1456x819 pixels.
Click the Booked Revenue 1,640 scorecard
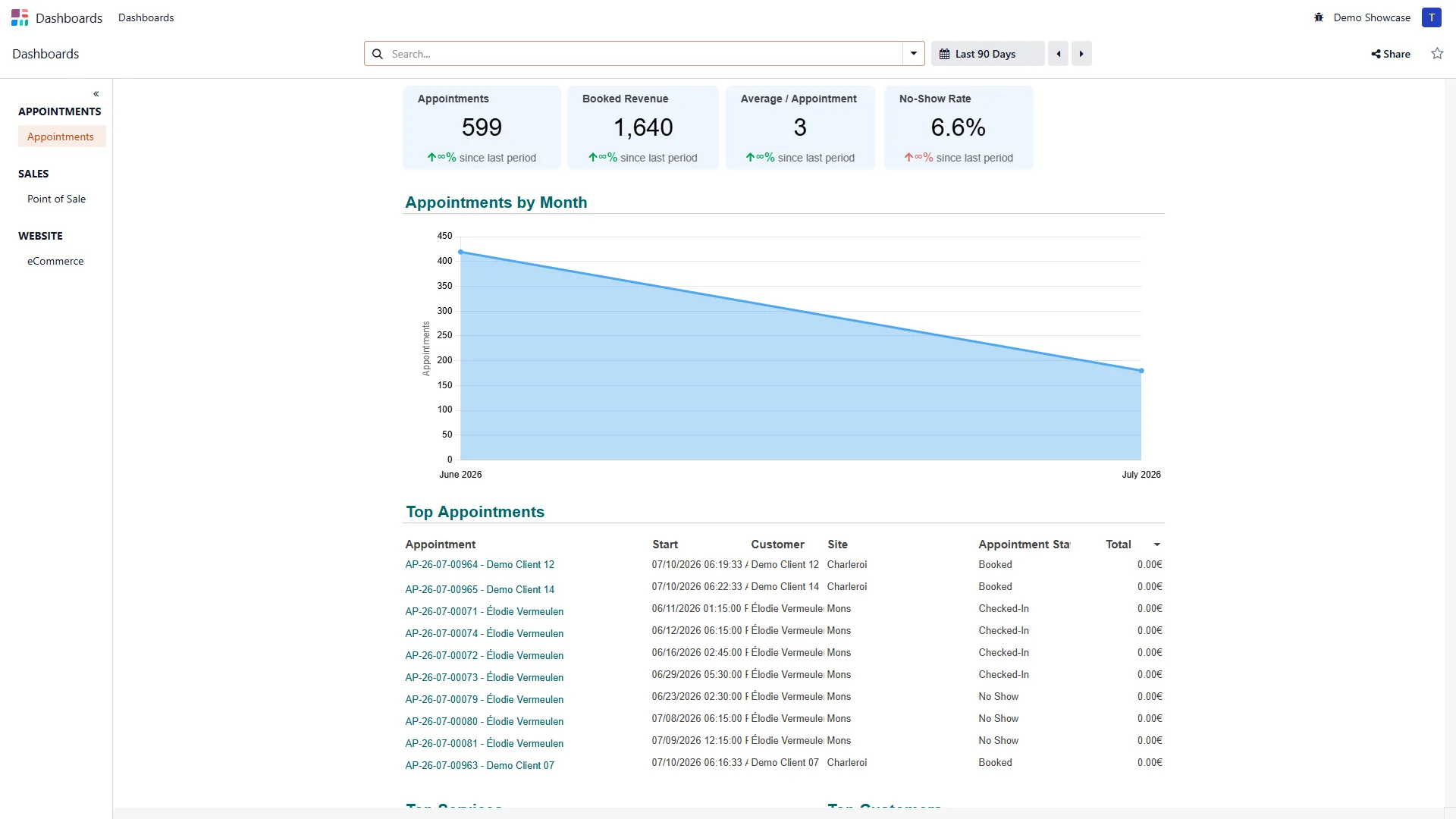pyautogui.click(x=643, y=127)
